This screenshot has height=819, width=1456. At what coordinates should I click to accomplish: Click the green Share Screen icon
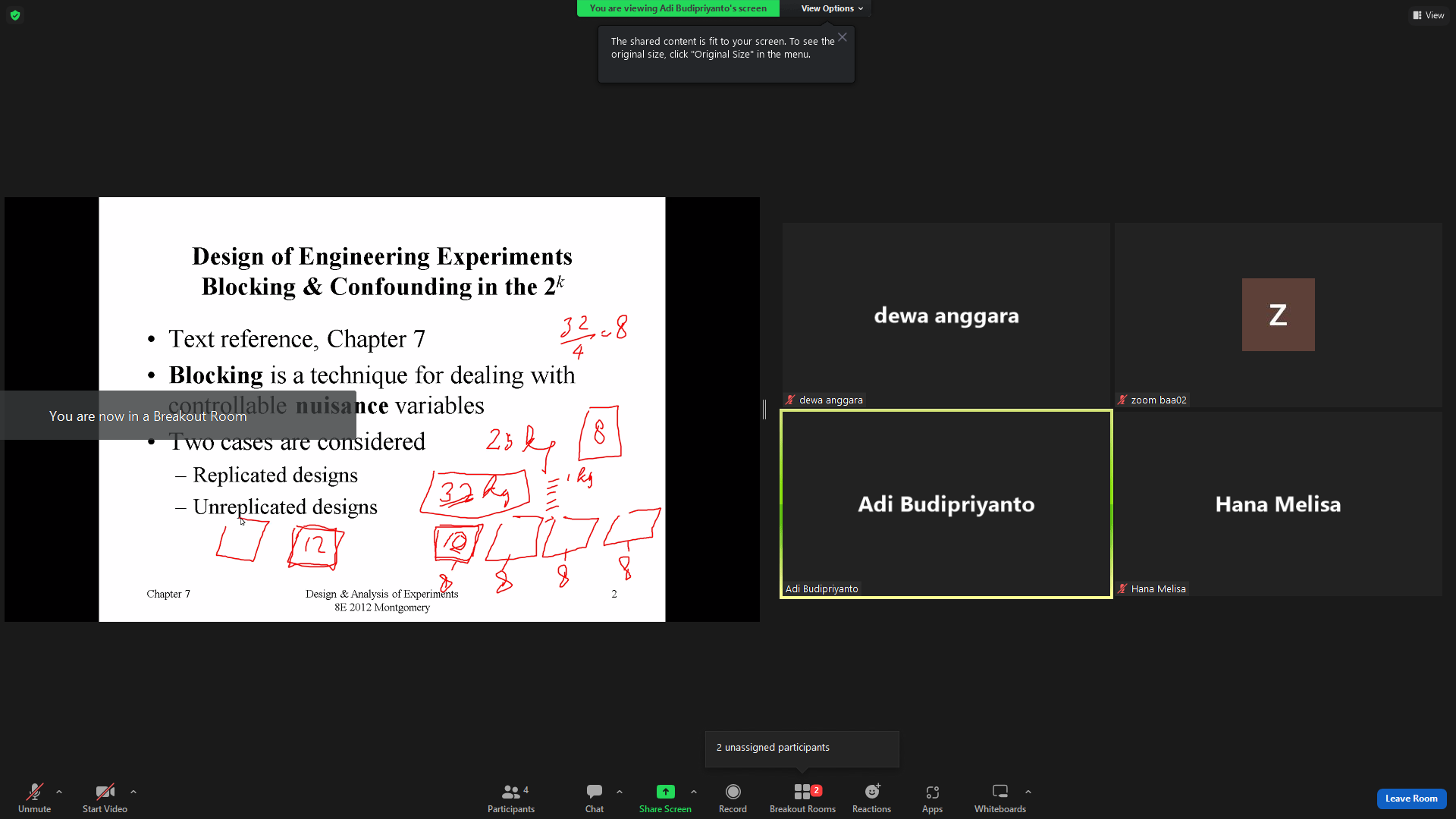[x=665, y=792]
